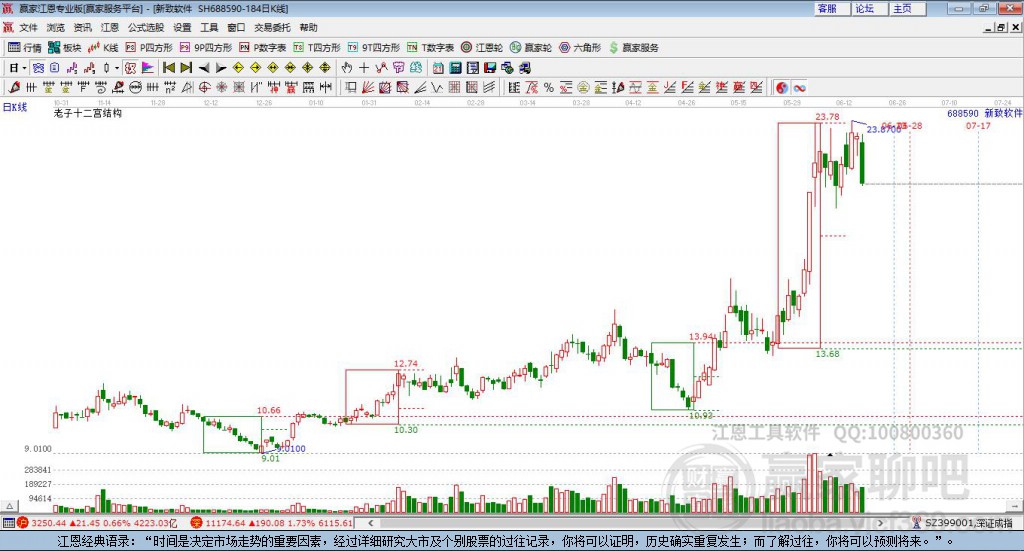Open the P四方形 tool
This screenshot has height=551, width=1024.
coord(149,48)
